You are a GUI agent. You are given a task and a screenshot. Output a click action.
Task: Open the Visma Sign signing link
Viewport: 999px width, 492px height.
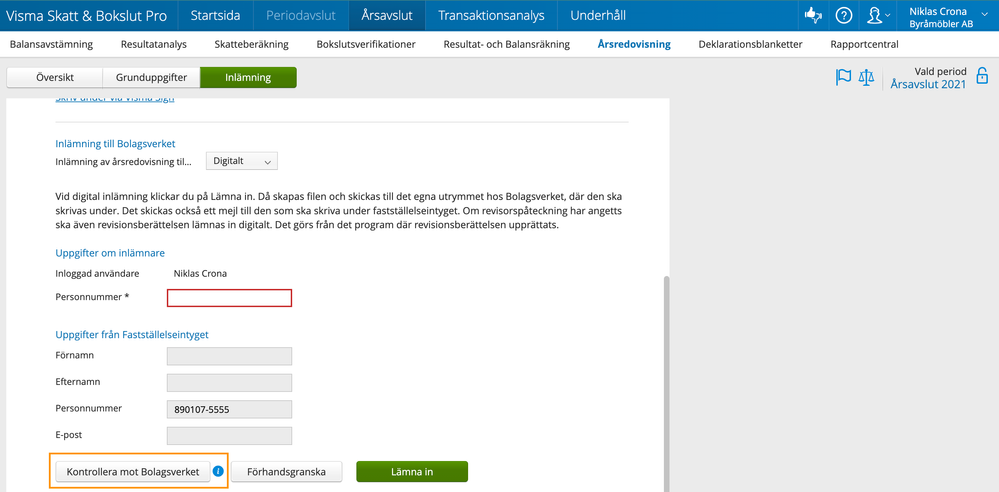pyautogui.click(x=115, y=100)
